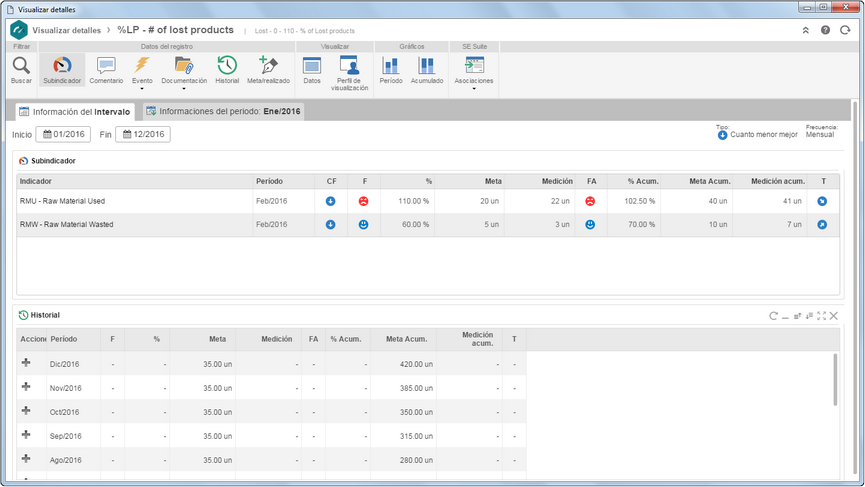Refresh the Historial panel
Image resolution: width=865 pixels, height=487 pixels.
coord(773,316)
